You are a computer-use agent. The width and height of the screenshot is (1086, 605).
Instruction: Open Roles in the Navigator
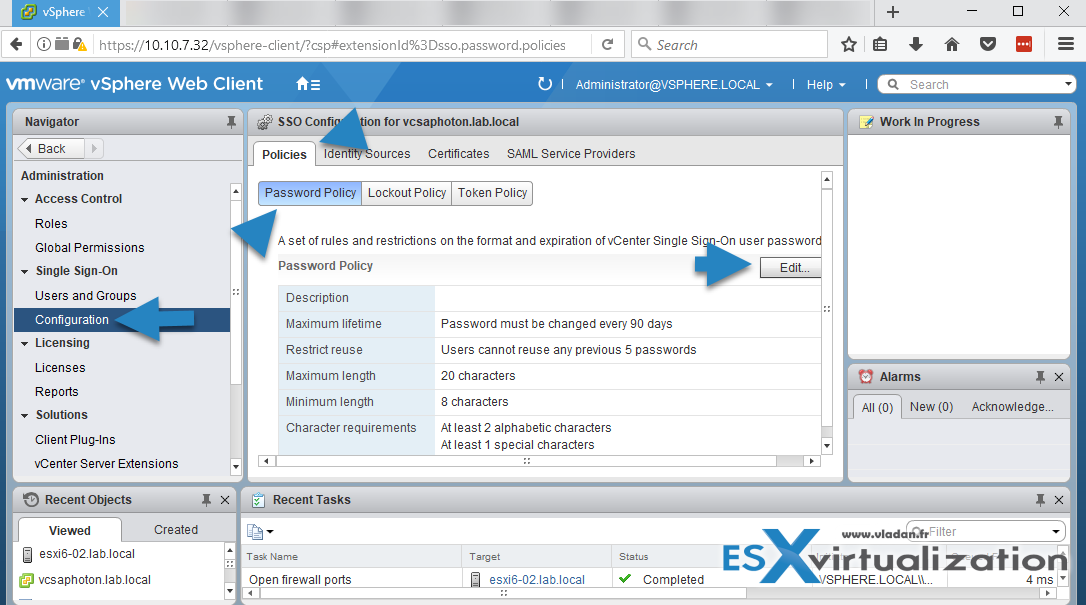click(x=51, y=224)
